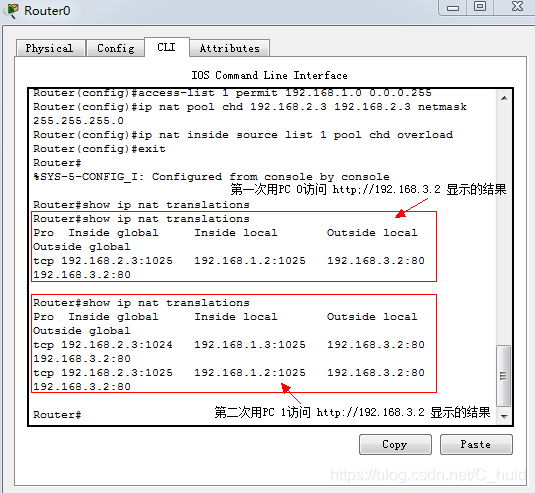Click the Paste button
Viewport: 535px width, 493px height.
pyautogui.click(x=476, y=444)
